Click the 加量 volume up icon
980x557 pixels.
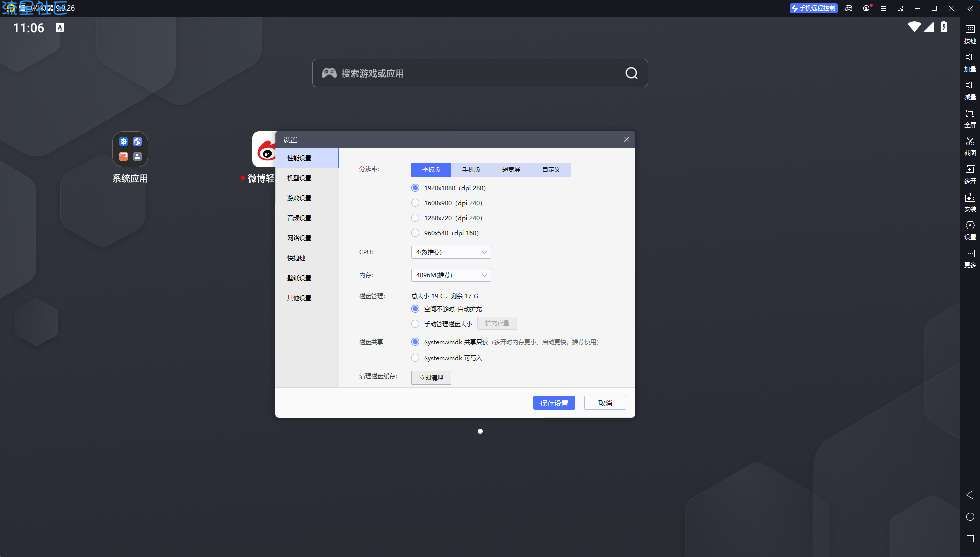click(969, 63)
